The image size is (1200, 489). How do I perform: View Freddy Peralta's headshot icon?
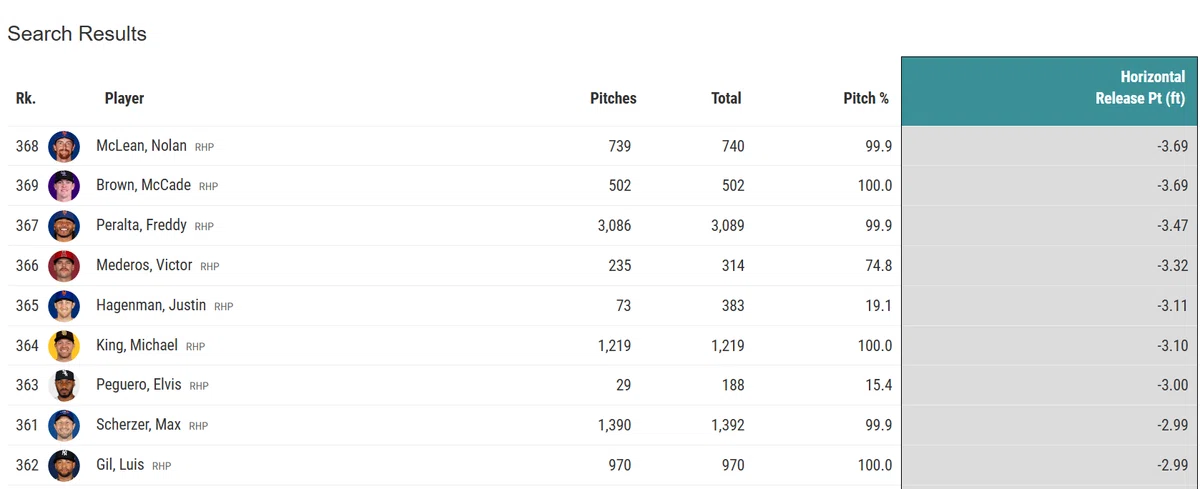pyautogui.click(x=64, y=226)
